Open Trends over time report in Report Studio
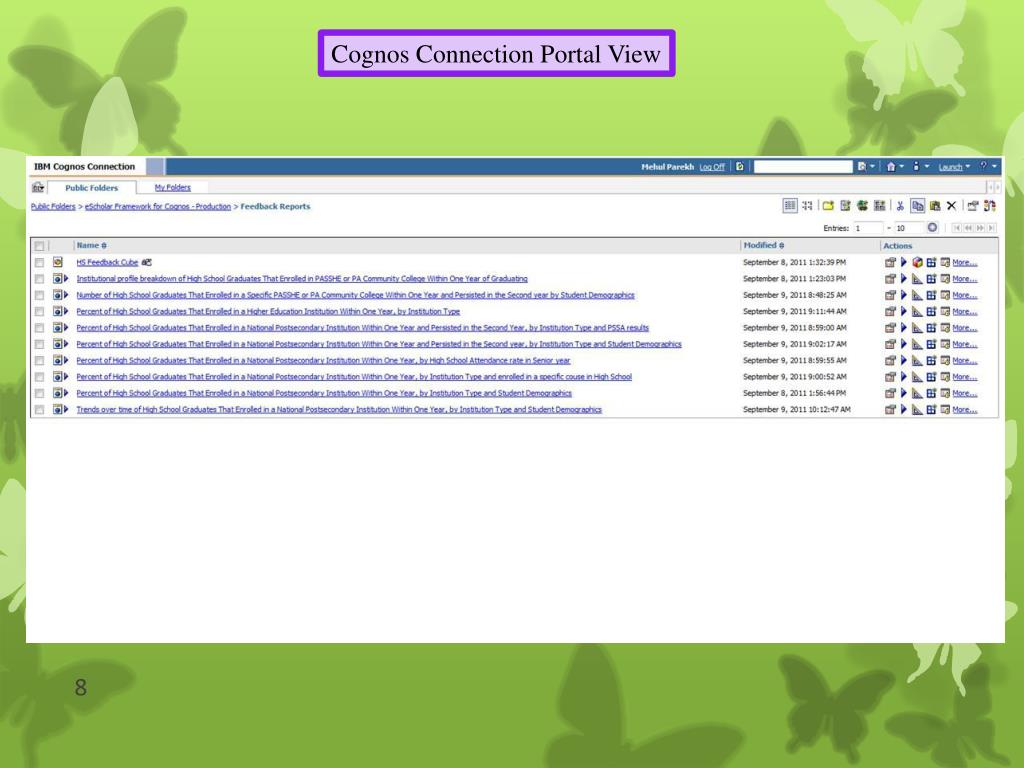The height and width of the screenshot is (768, 1024). point(918,409)
